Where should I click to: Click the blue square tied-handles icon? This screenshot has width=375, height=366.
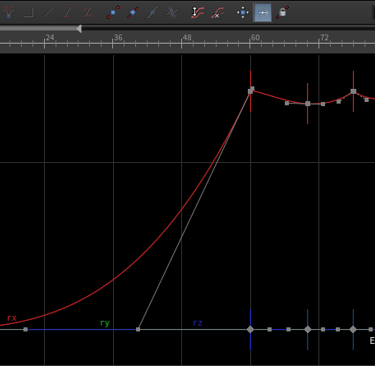113,13
